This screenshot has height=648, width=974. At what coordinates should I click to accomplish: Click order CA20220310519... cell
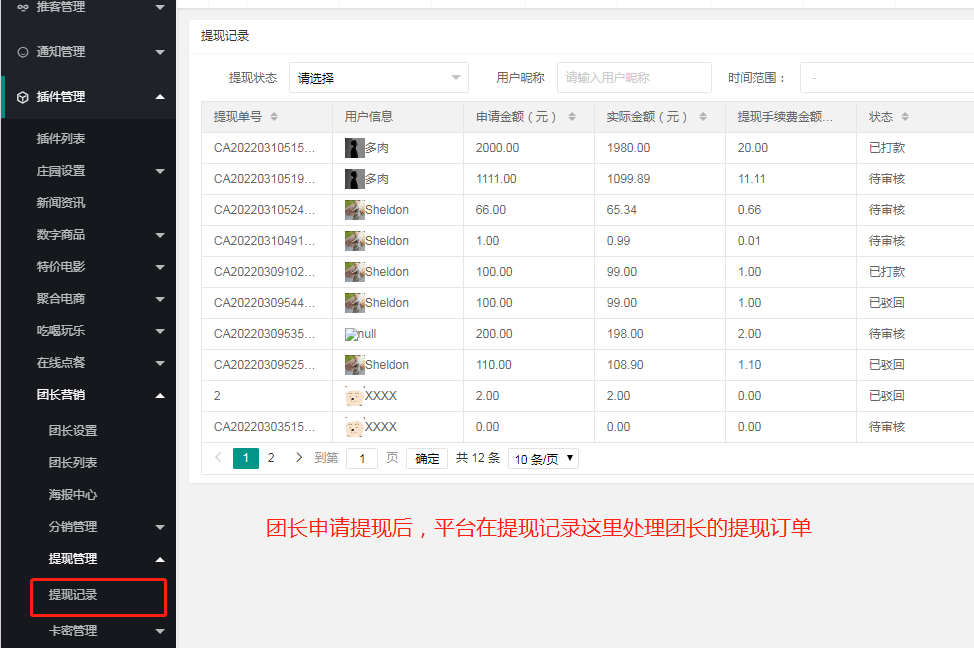point(265,179)
